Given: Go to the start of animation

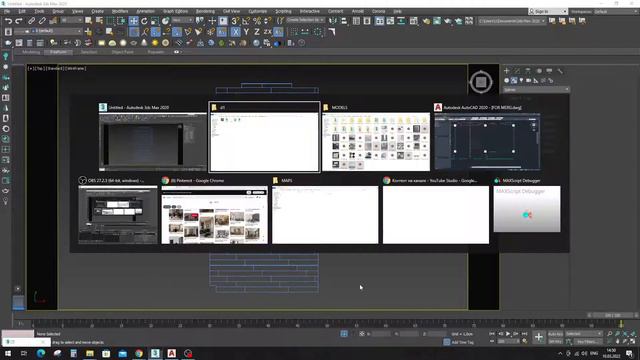Looking at the screenshot, I should pyautogui.click(x=492, y=334).
